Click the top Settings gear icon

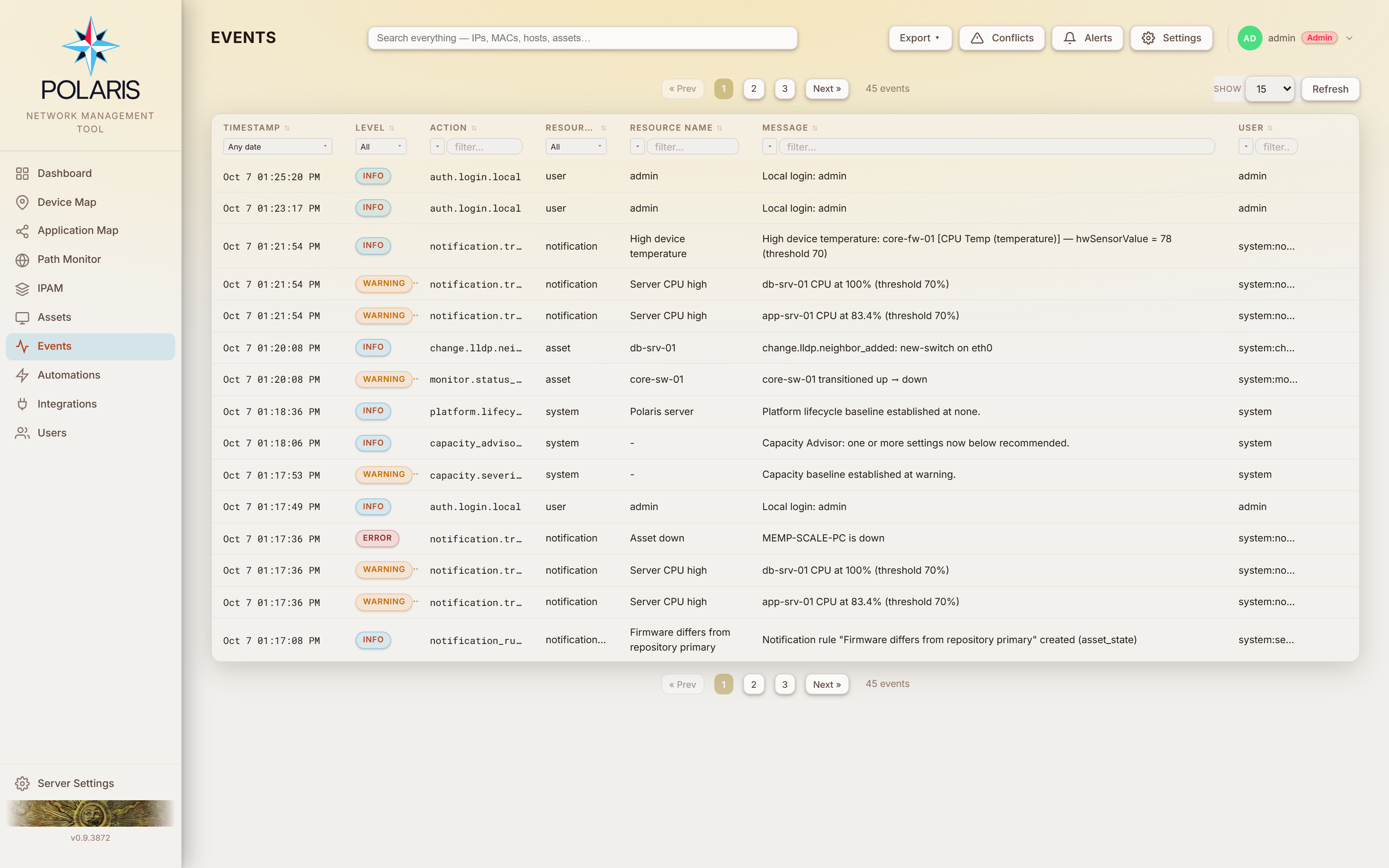click(1148, 38)
